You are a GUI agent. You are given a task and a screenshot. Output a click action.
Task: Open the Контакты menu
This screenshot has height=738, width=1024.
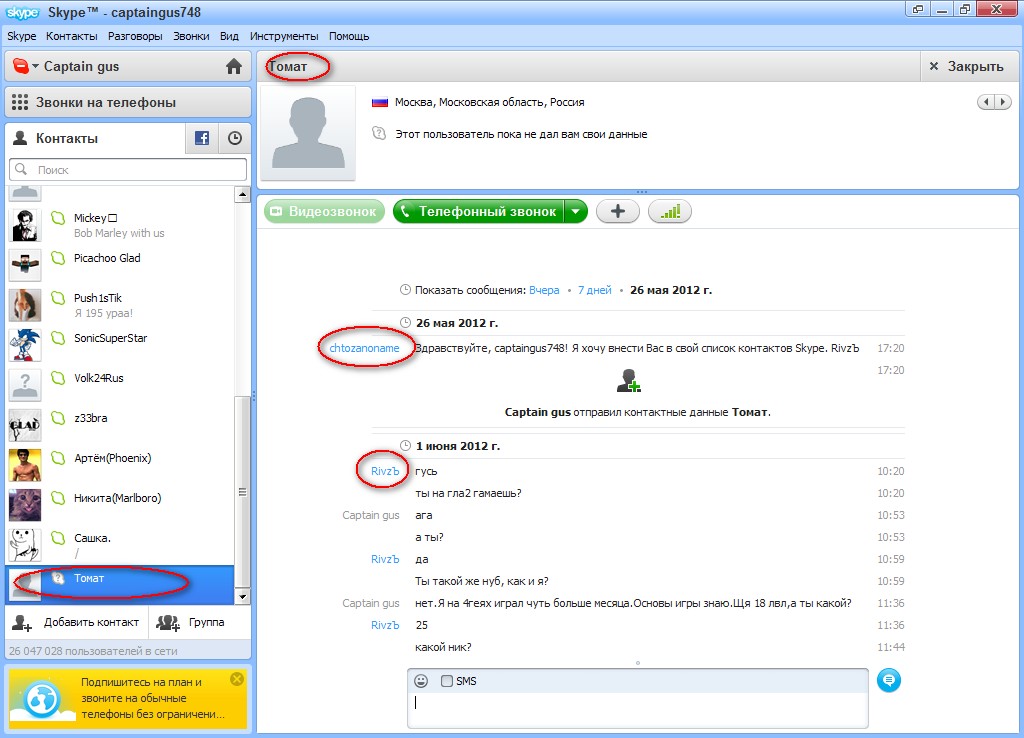(x=72, y=36)
